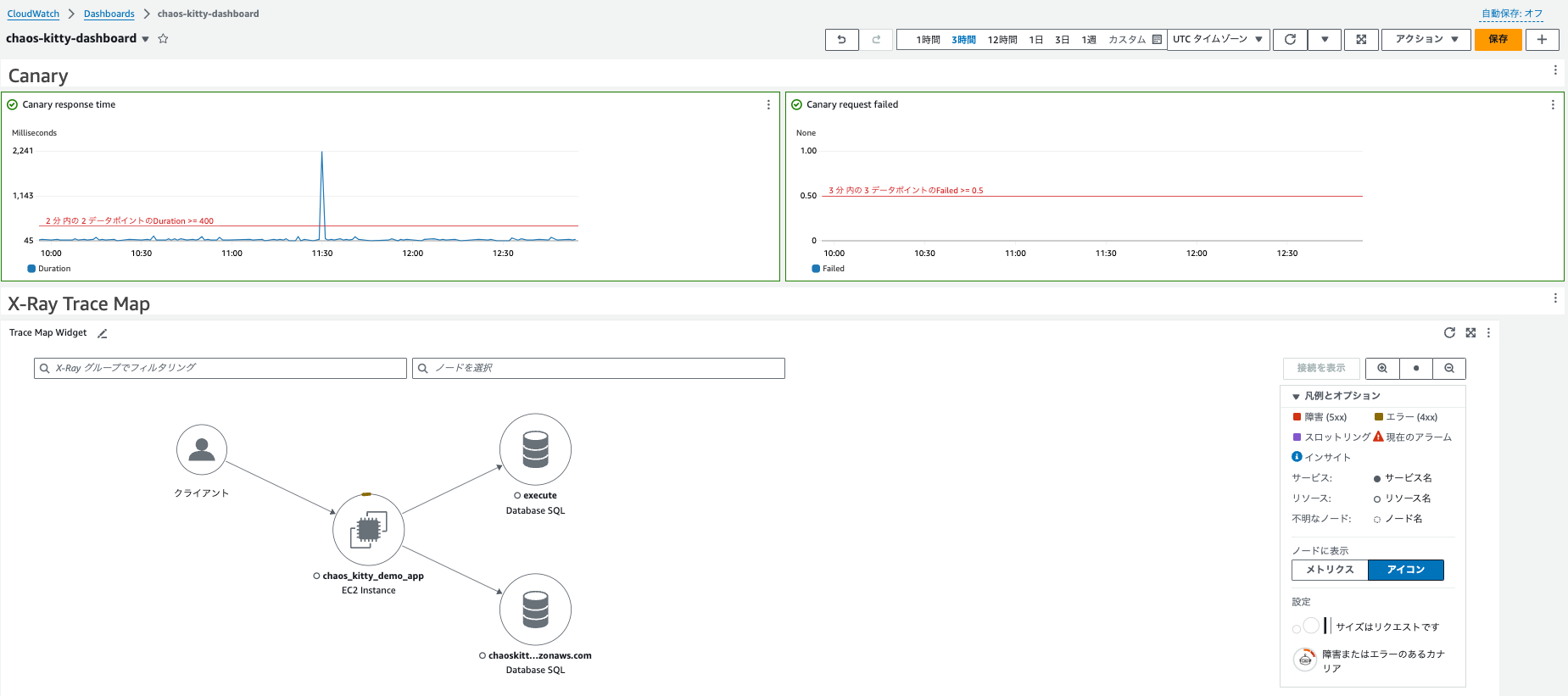The height and width of the screenshot is (696, 1568).
Task: Open X-Ray Trace Map section menu
Action: [1555, 298]
